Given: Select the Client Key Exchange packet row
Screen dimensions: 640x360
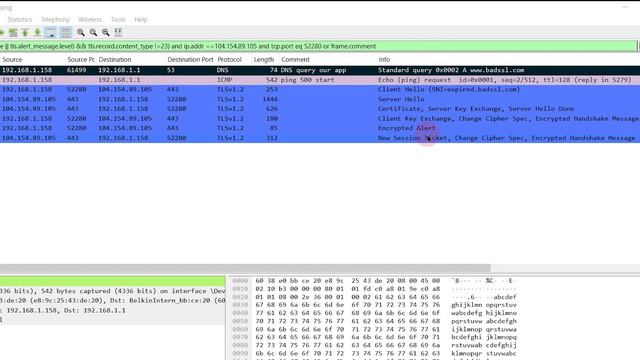Looking at the screenshot, I should tap(320, 119).
